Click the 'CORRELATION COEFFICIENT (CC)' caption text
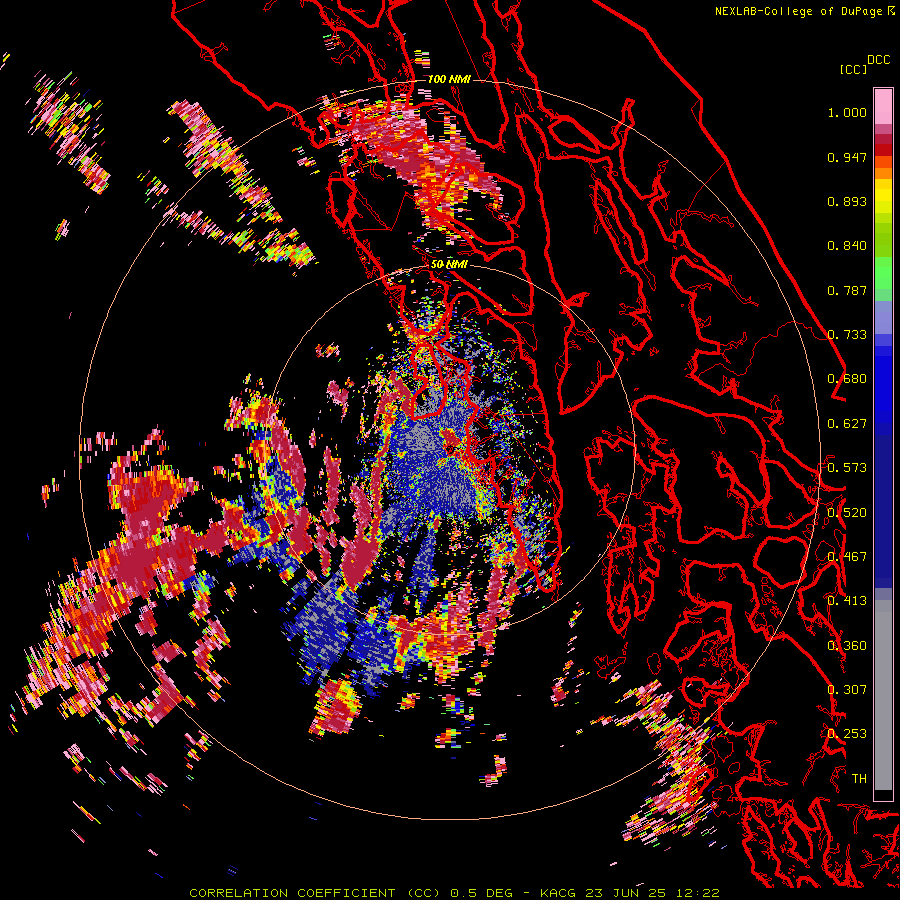Viewport: 900px width, 900px height. [315, 893]
